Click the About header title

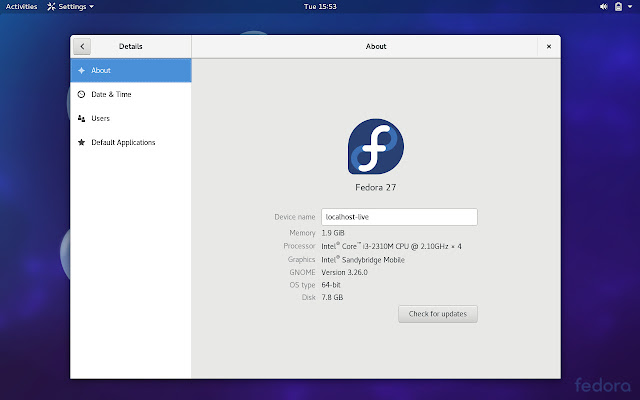(376, 47)
